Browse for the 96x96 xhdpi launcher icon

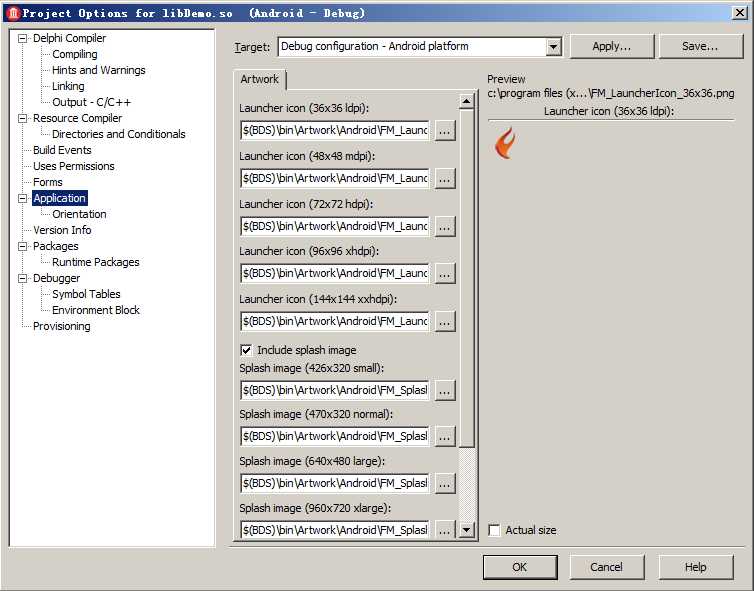click(x=445, y=273)
